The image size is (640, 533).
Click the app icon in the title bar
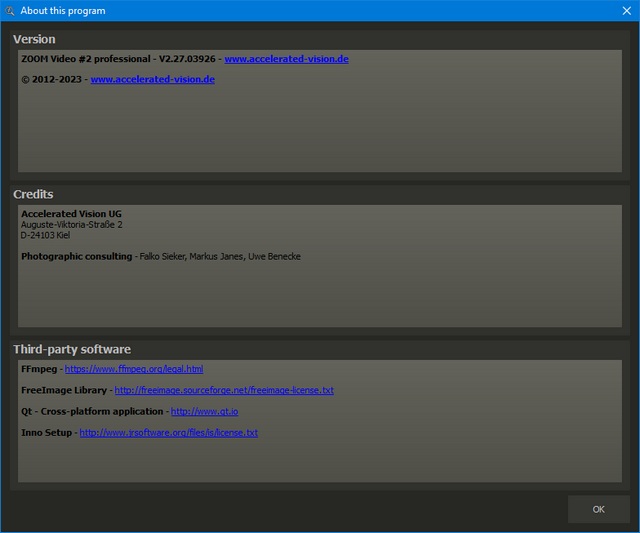coord(9,11)
